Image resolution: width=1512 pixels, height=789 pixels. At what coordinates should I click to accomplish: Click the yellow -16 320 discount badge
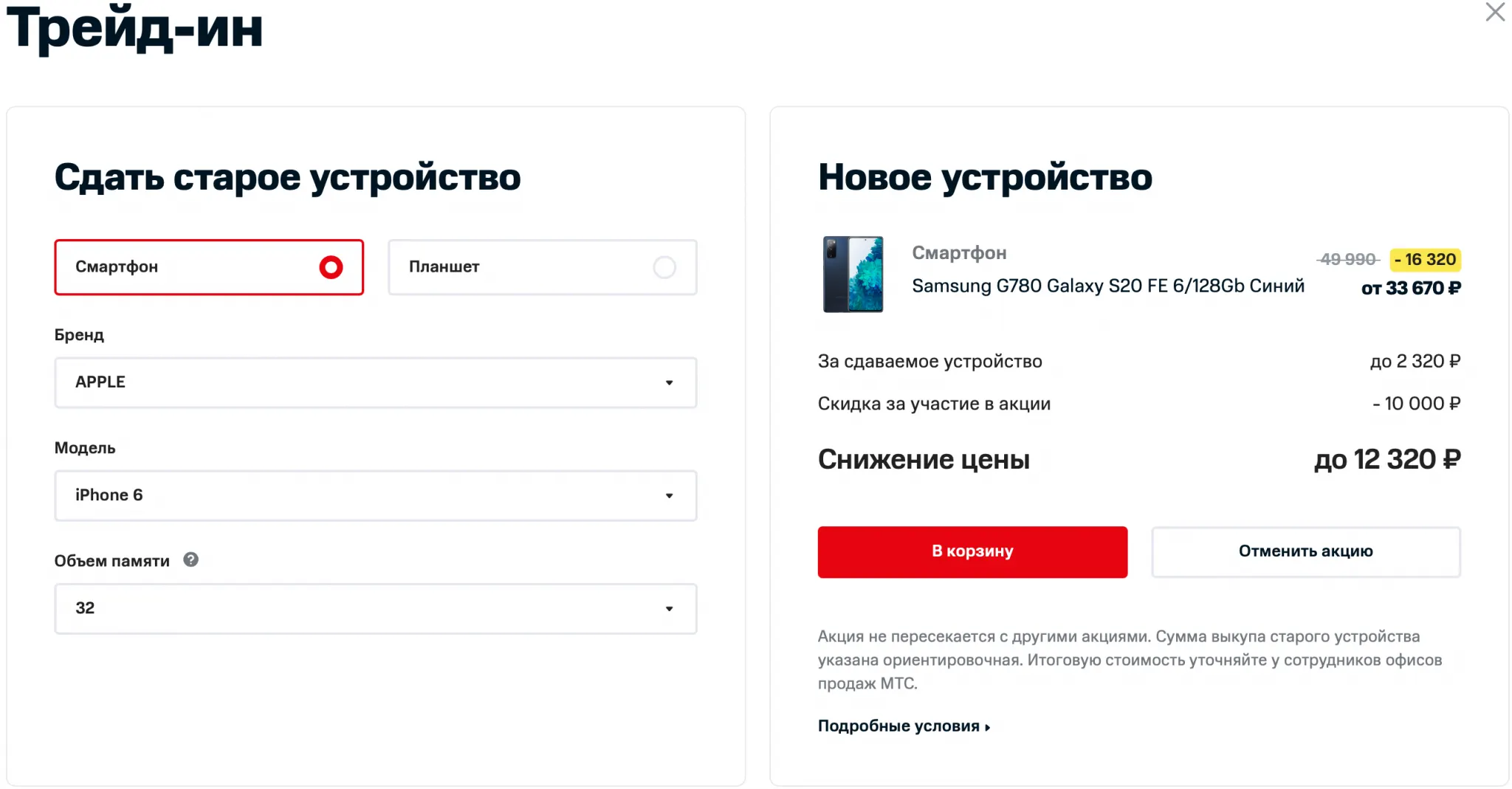[1425, 260]
